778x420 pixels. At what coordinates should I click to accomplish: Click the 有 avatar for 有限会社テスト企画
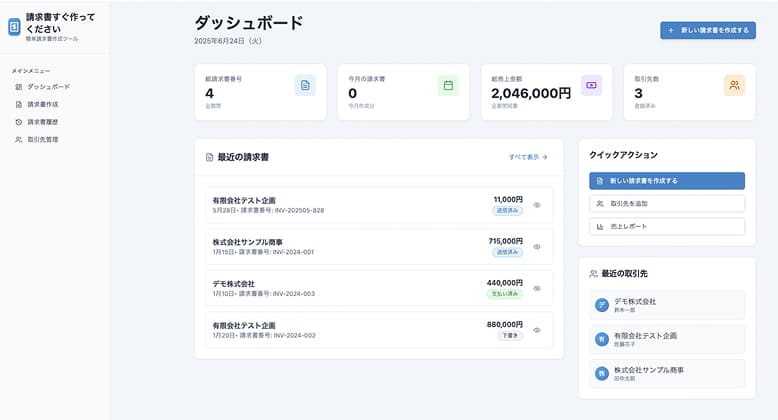click(x=602, y=339)
